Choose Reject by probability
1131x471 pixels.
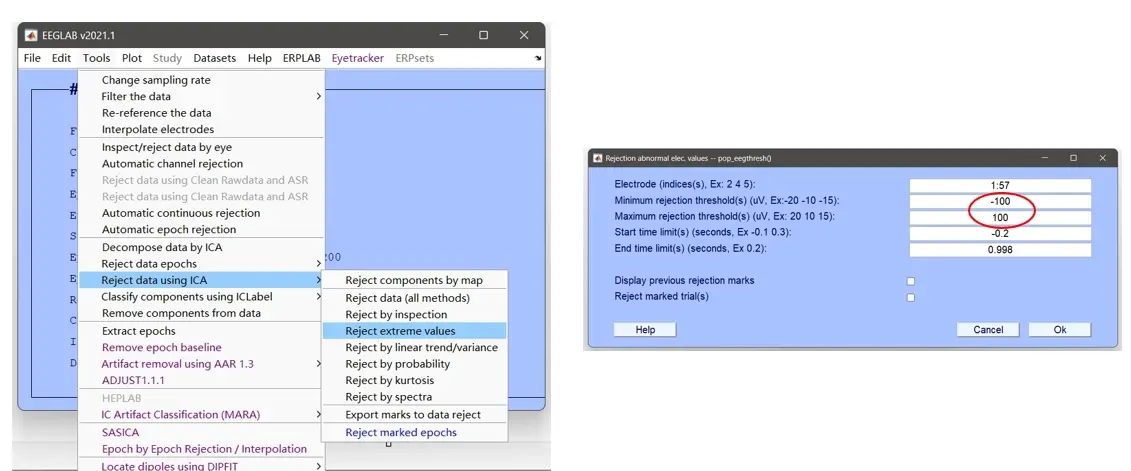tap(415, 364)
